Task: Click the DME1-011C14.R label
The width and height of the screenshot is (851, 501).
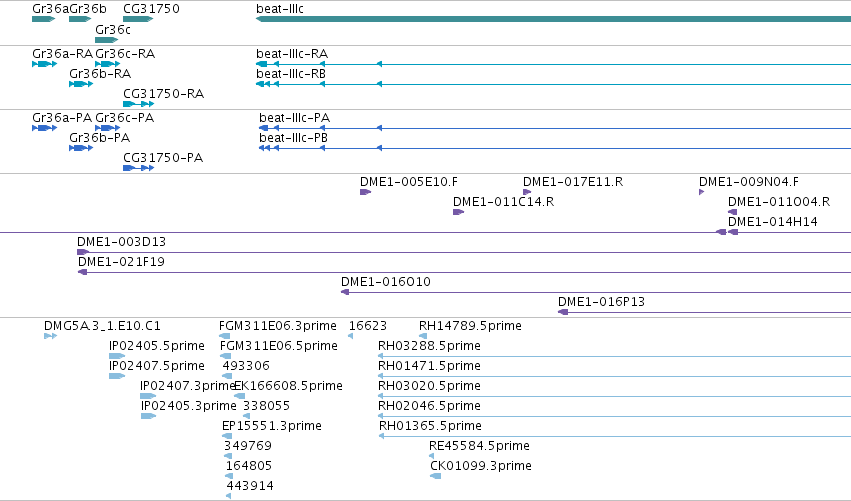Action: pos(503,202)
